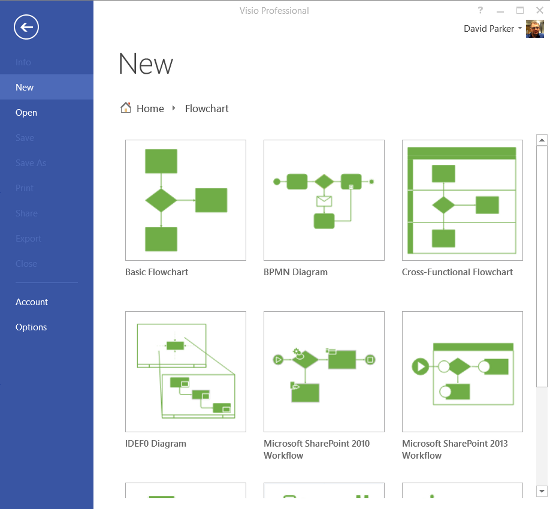Screen dimensions: 550x509
Task: Click the Help question mark icon
Action: (480, 10)
